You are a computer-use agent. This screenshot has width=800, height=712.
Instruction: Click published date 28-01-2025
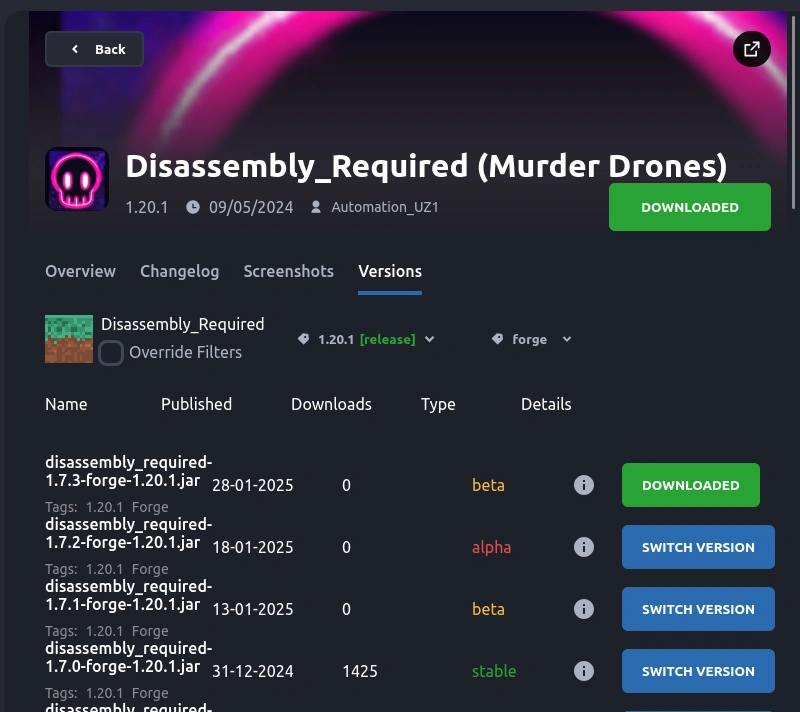click(253, 485)
